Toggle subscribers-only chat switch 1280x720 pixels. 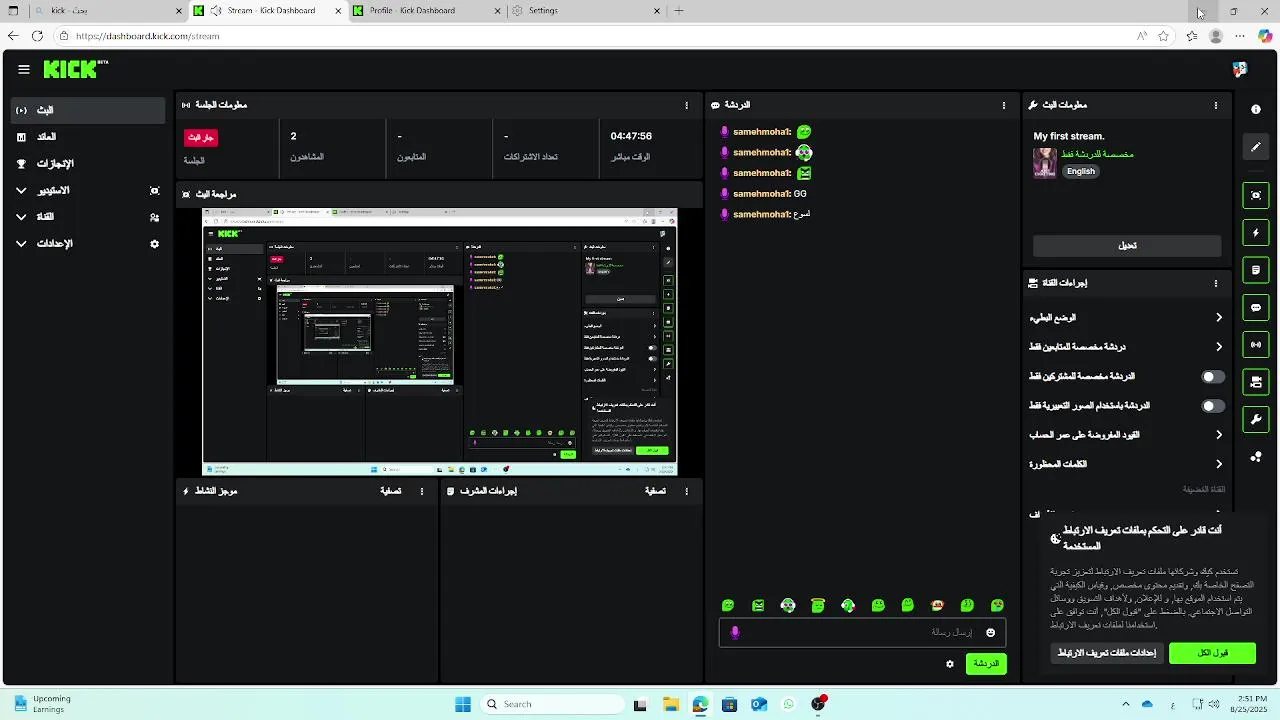(x=1213, y=377)
